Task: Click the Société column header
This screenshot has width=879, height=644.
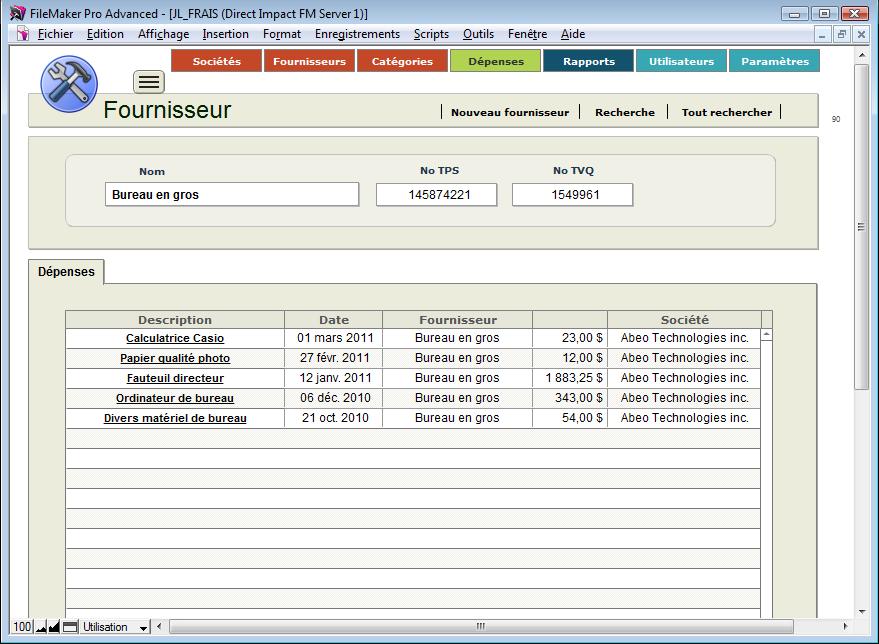Action: coord(684,319)
